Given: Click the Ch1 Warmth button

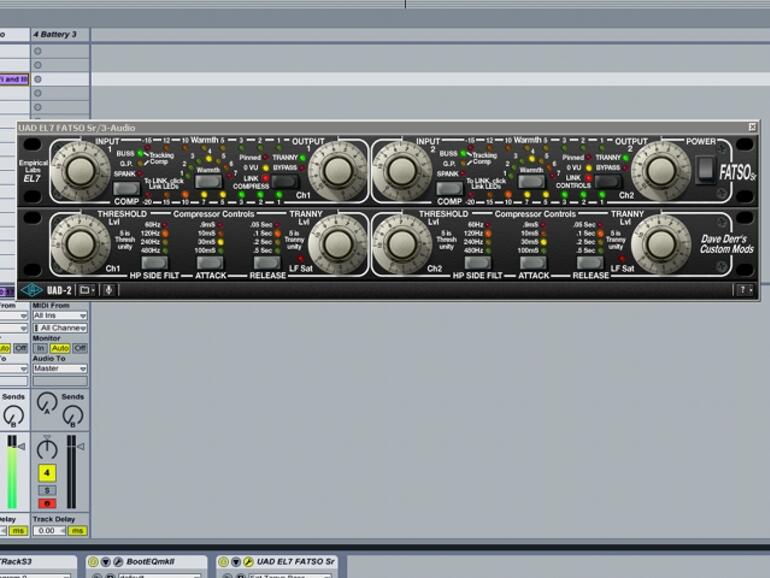Looking at the screenshot, I should click(209, 182).
